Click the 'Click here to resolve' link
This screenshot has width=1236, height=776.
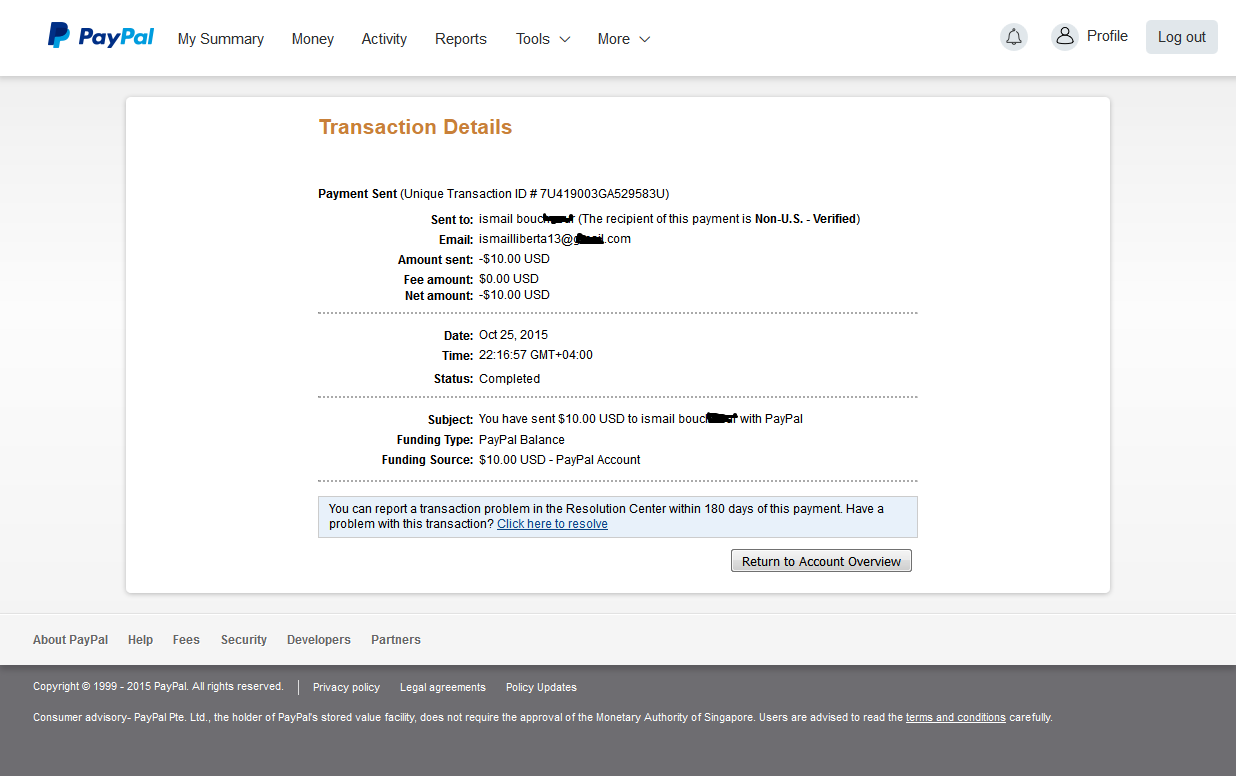(552, 524)
